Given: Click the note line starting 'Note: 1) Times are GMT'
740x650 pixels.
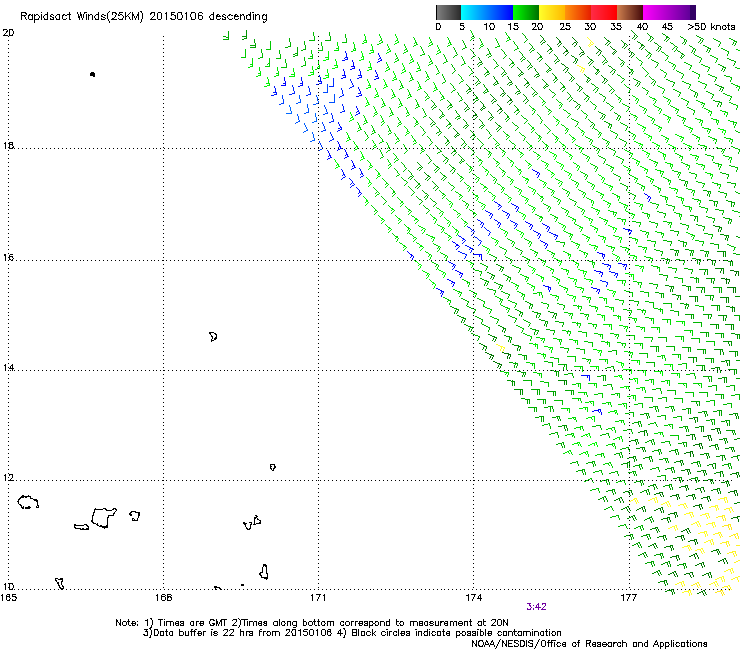Looking at the screenshot, I should tap(311, 623).
